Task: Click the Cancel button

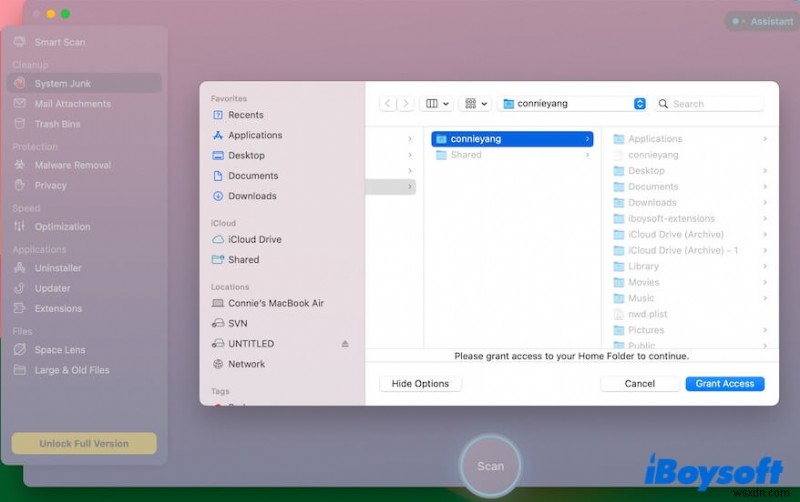Action: pos(640,384)
